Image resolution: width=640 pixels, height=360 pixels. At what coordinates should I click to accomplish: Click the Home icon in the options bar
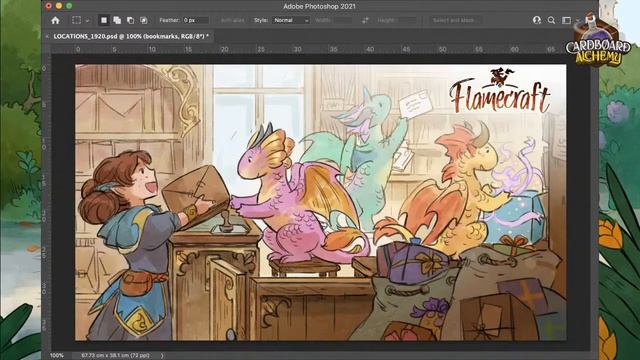click(56, 20)
